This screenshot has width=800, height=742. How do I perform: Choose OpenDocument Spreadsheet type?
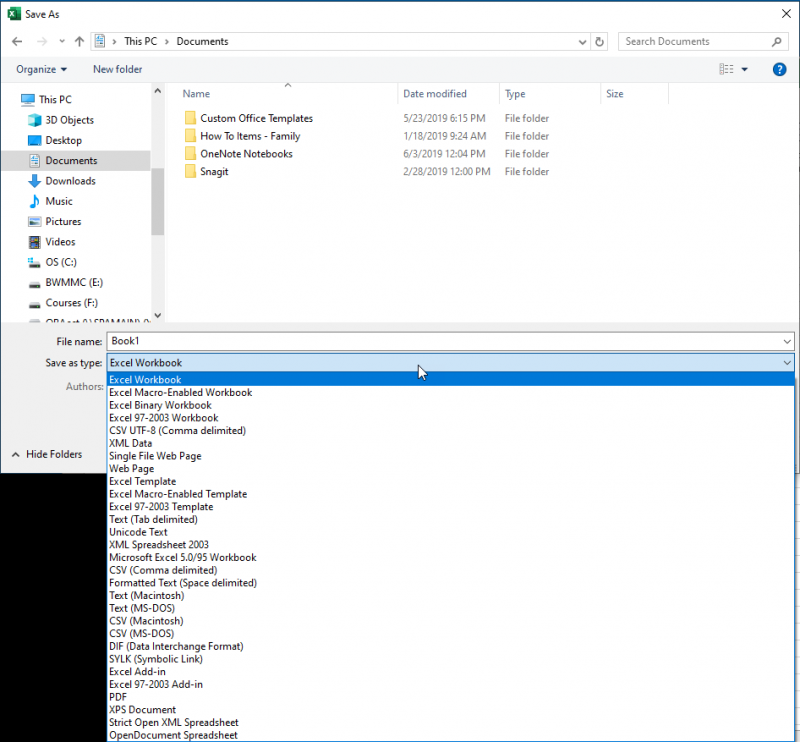[x=451, y=735]
